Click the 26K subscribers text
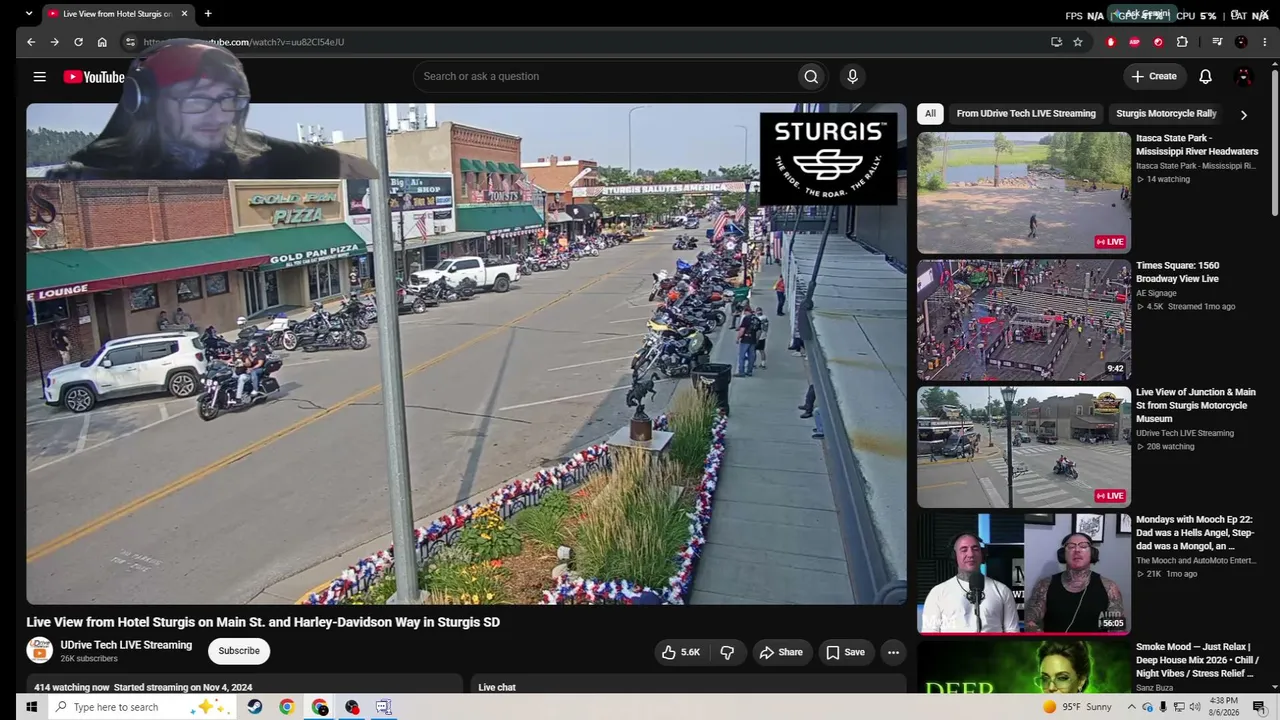 click(x=89, y=659)
